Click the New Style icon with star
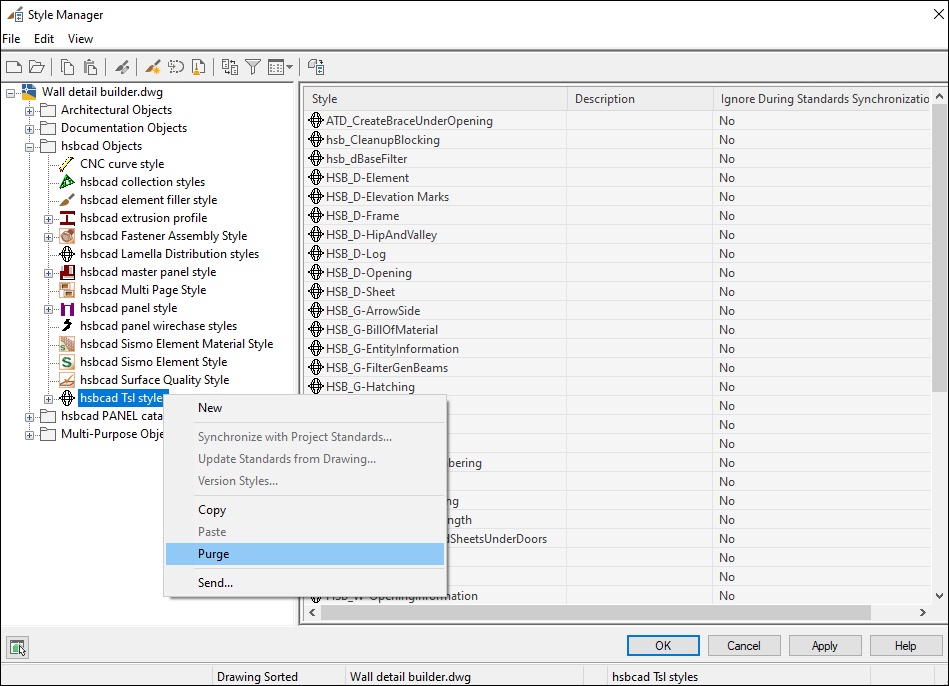 click(x=153, y=67)
